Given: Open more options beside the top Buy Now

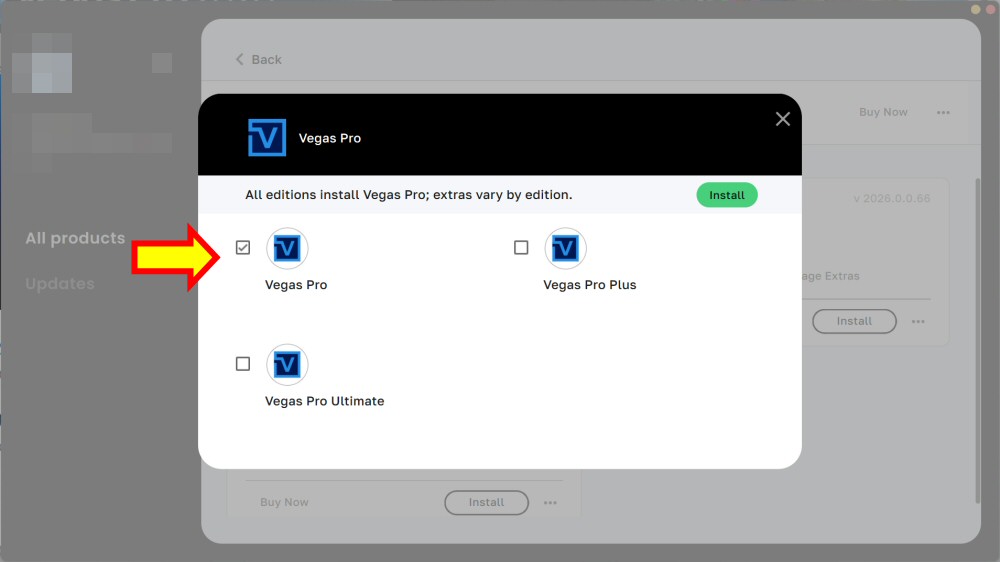Looking at the screenshot, I should pos(943,113).
